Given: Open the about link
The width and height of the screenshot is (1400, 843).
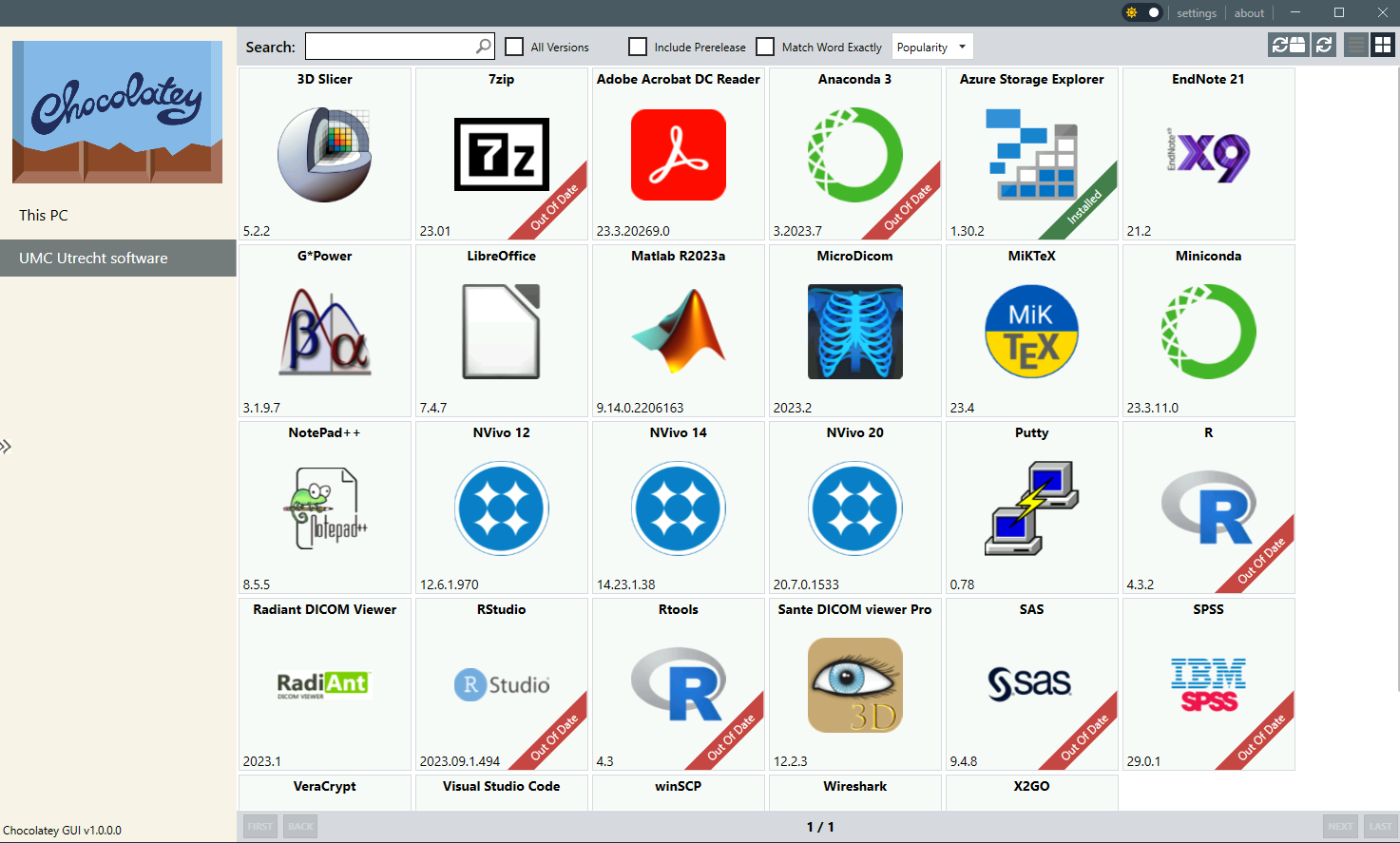Looking at the screenshot, I should [1249, 13].
